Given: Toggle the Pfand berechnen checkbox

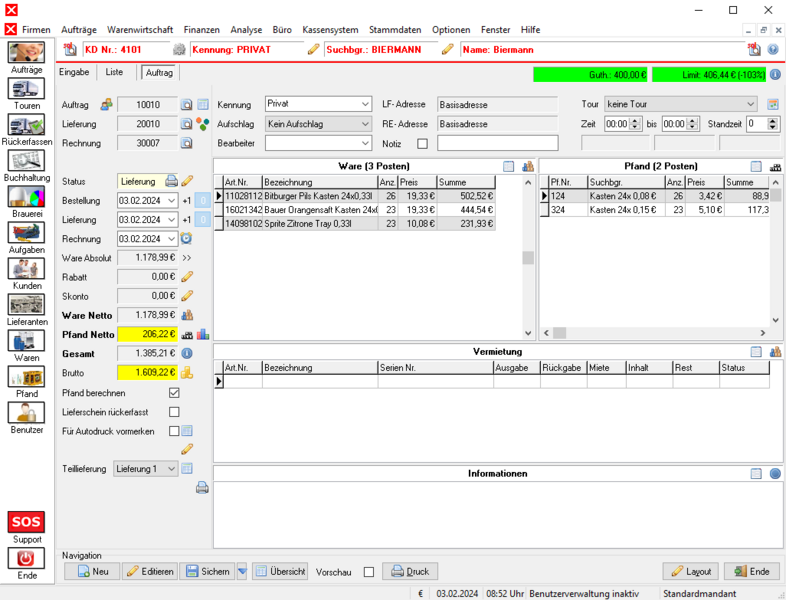Looking at the screenshot, I should coord(174,393).
